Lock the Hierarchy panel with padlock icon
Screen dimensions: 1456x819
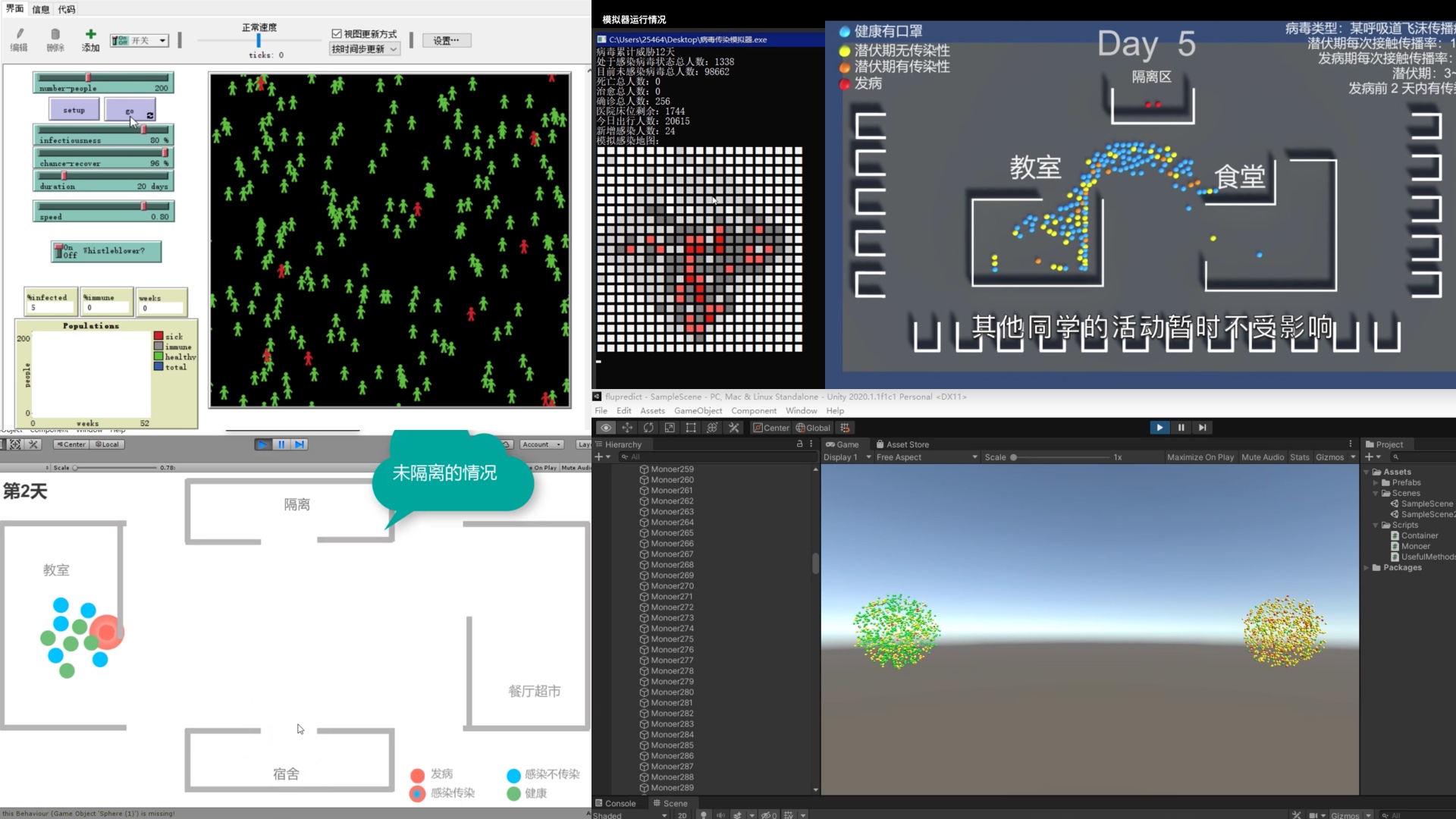[x=799, y=444]
